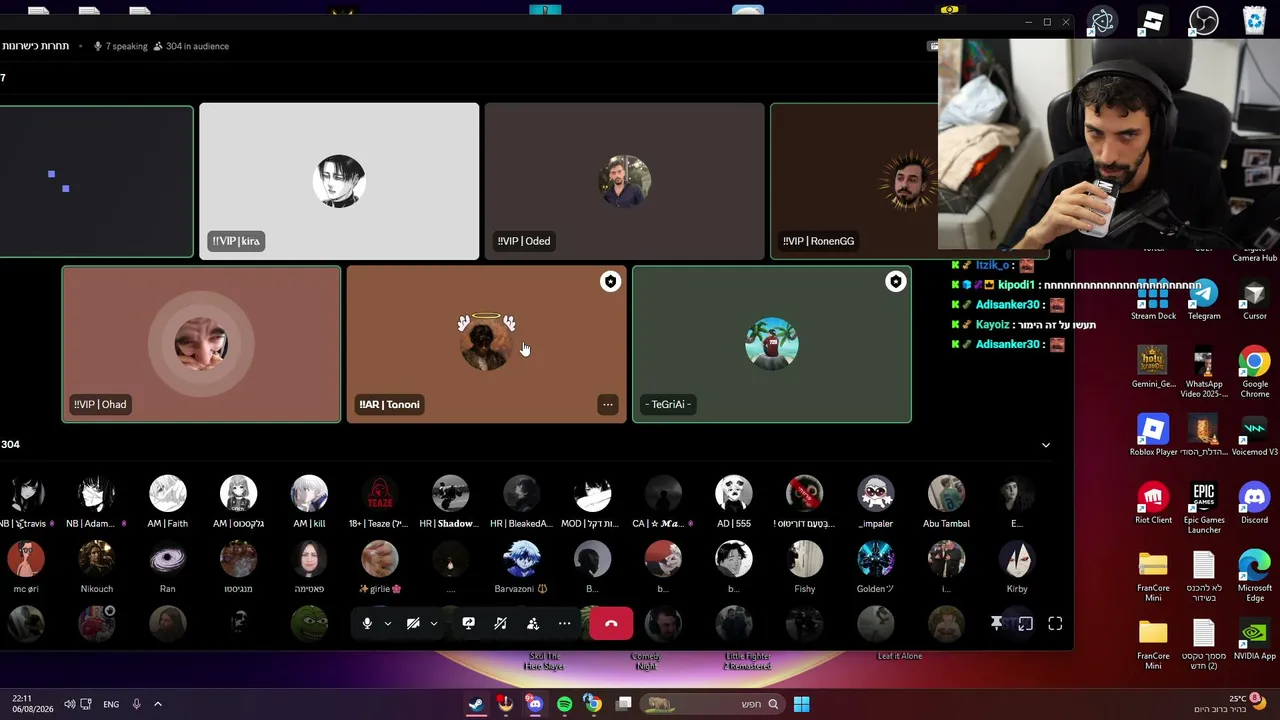Image resolution: width=1280 pixels, height=720 pixels.
Task: Select the NVIDIA App desktop shortcut
Action: tap(1255, 640)
